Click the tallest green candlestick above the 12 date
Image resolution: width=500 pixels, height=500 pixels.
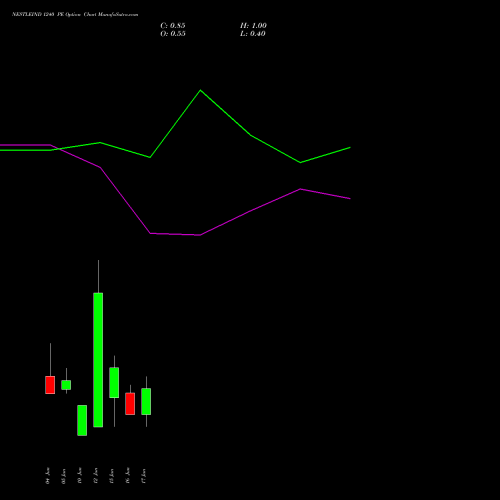pyautogui.click(x=98, y=360)
